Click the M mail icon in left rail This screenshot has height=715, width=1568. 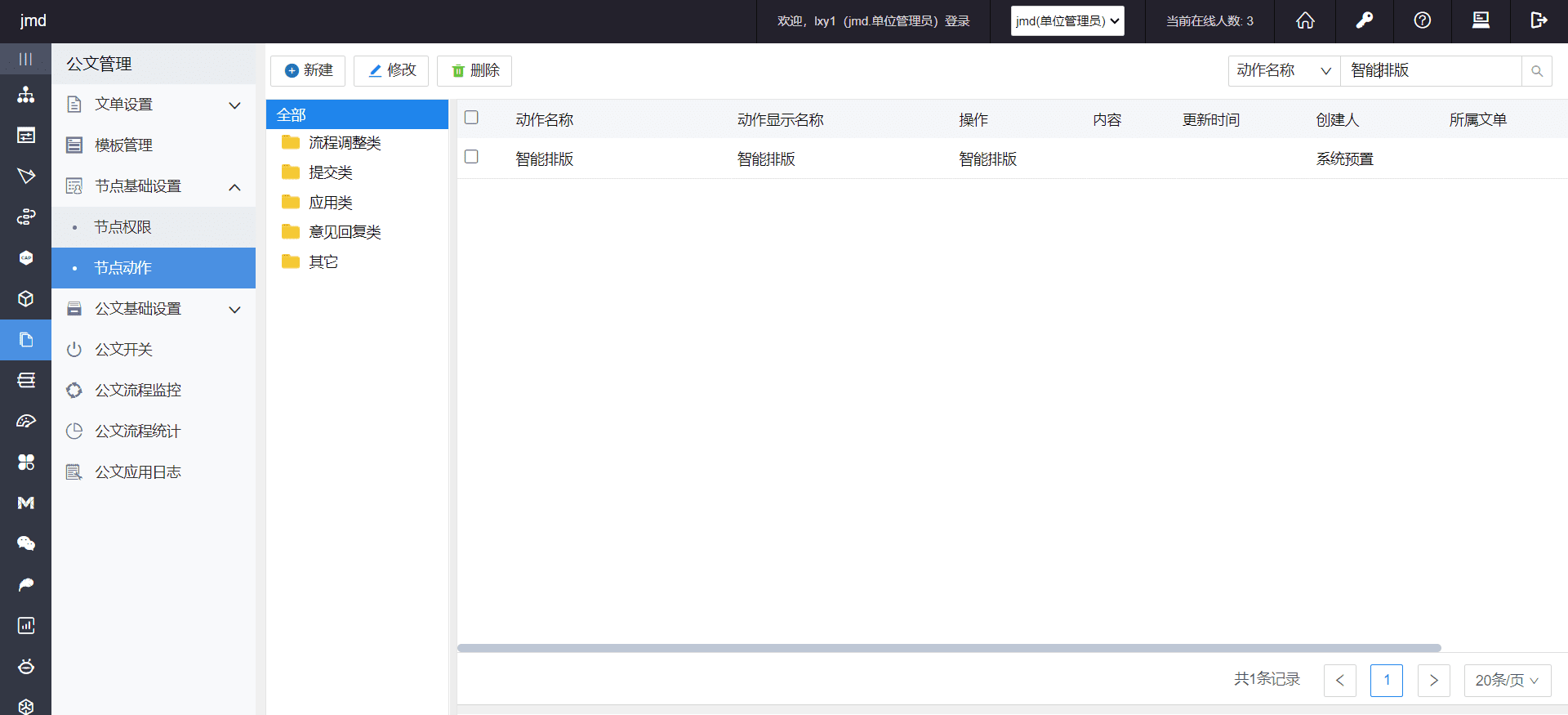(x=26, y=503)
